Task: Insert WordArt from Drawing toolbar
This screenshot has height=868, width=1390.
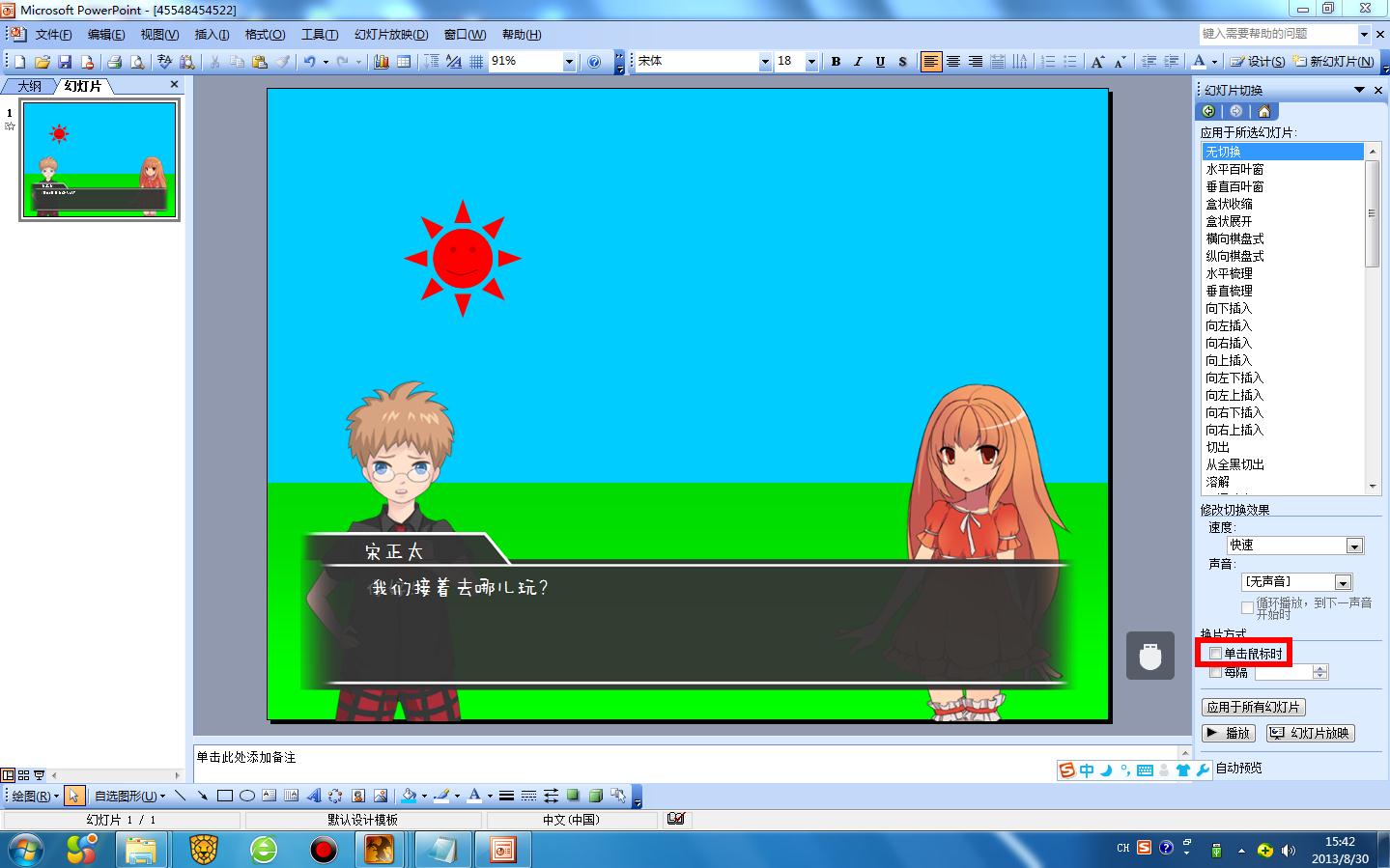Action: [313, 796]
